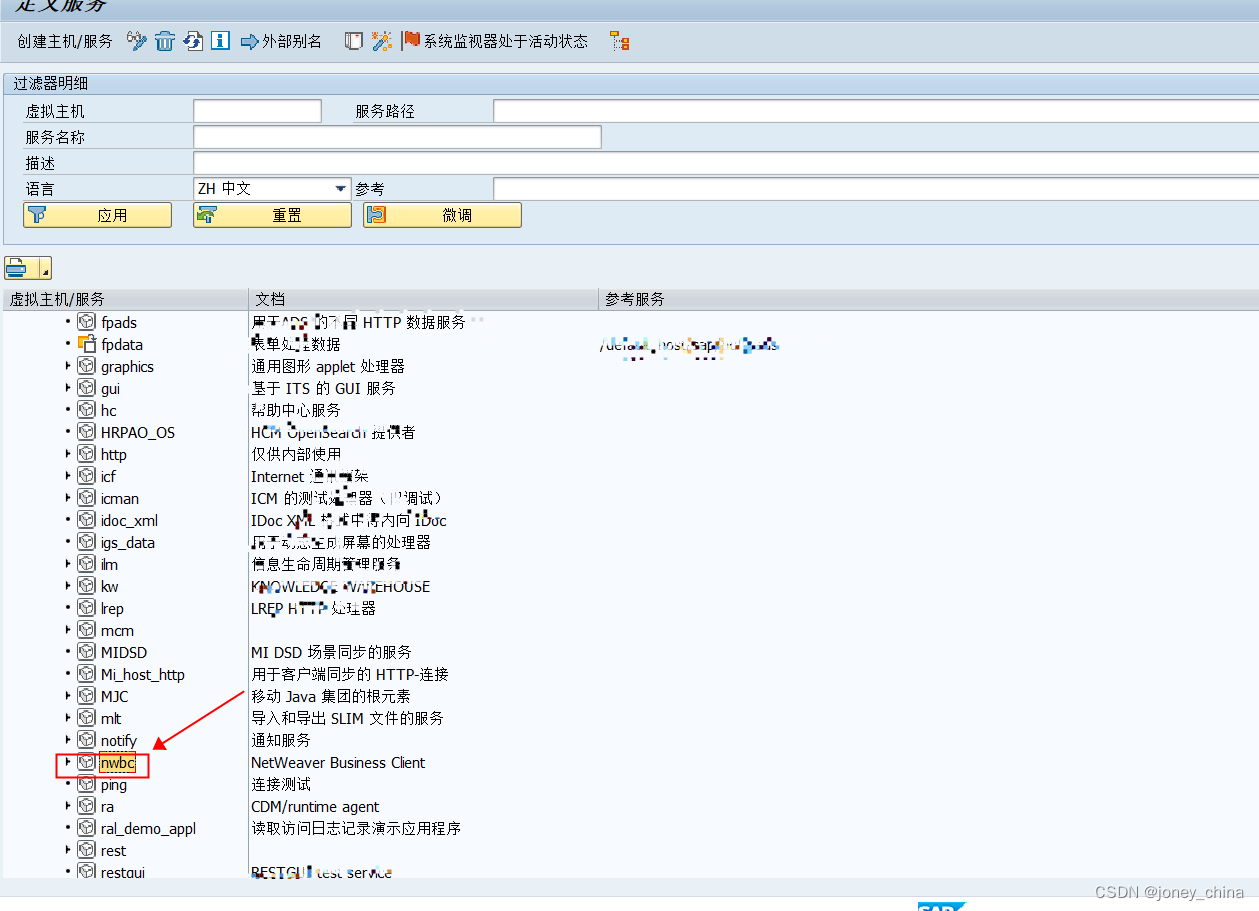Expand the icman service node
1259x911 pixels.
[68, 498]
